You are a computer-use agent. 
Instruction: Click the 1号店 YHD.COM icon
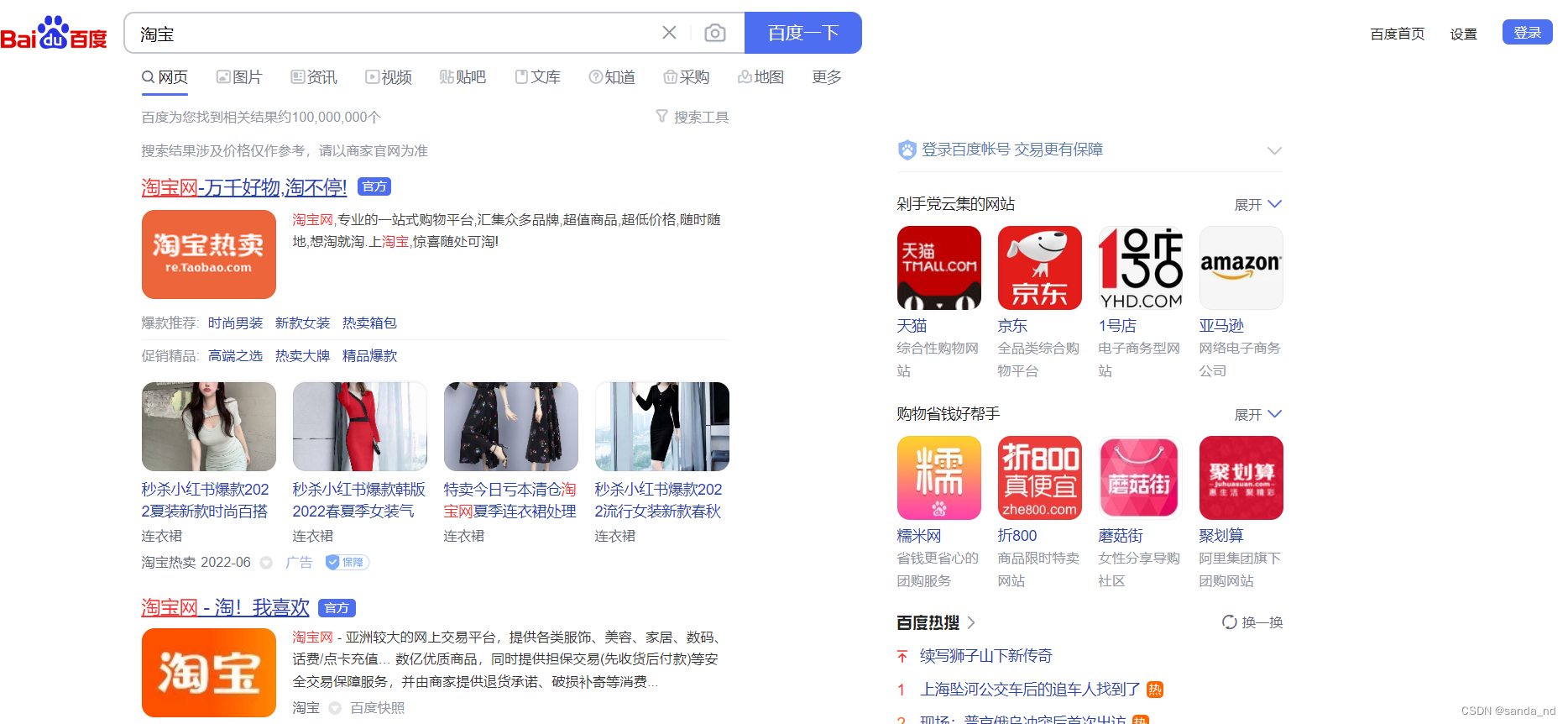pos(1141,268)
